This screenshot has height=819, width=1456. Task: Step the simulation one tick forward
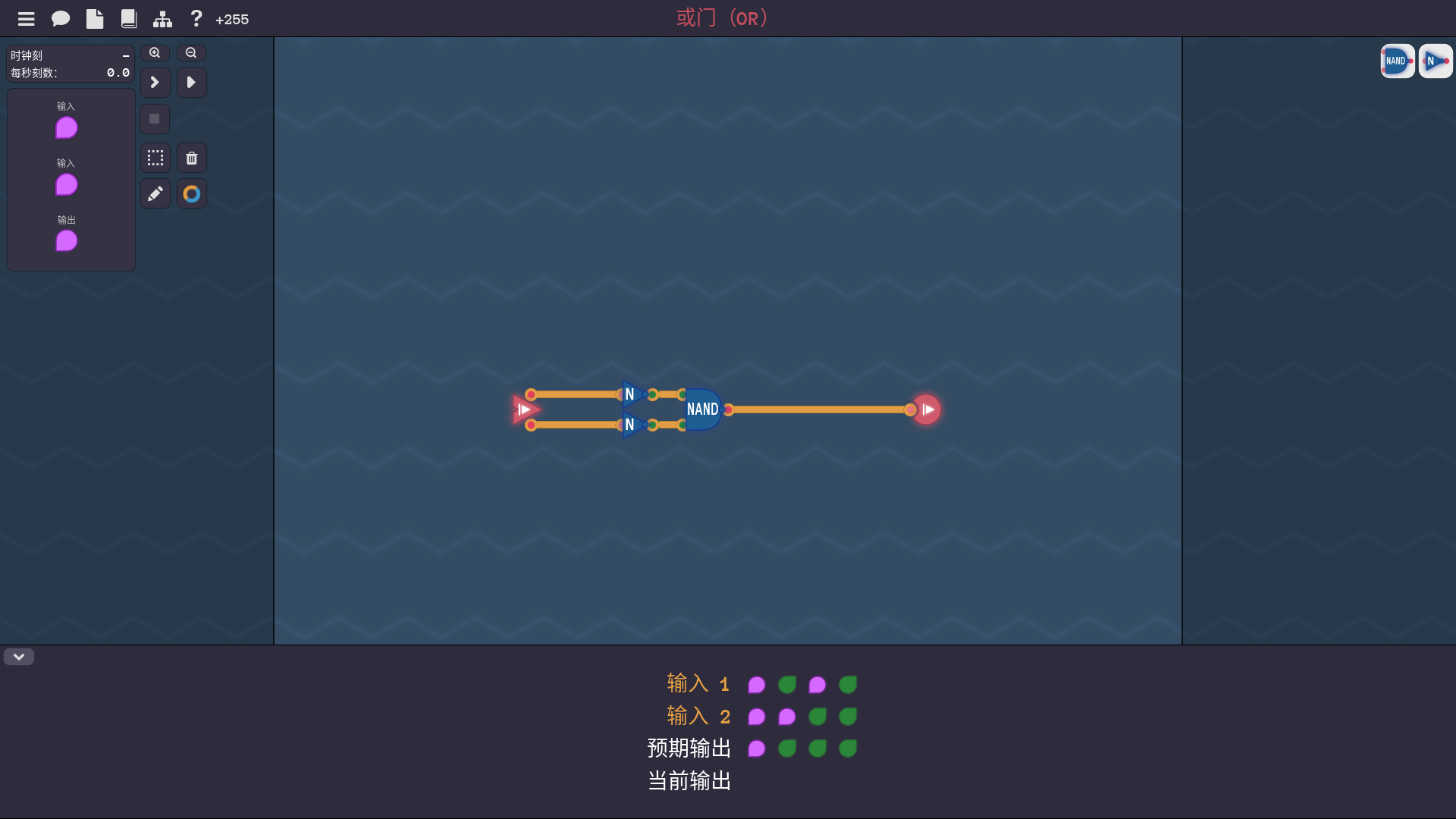[x=155, y=82]
